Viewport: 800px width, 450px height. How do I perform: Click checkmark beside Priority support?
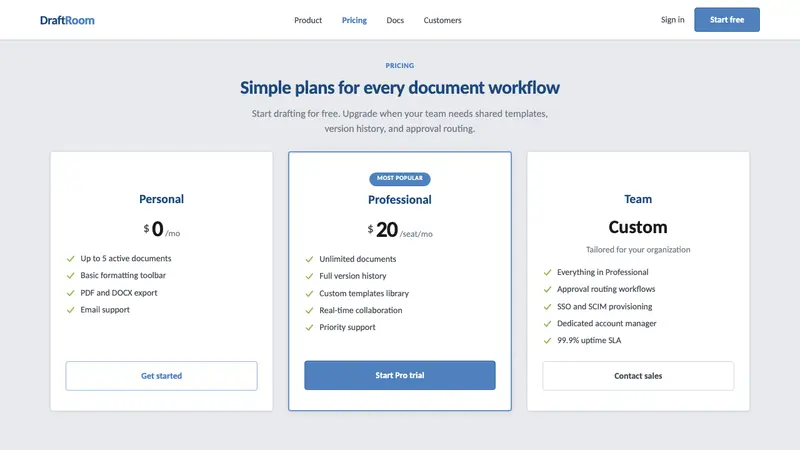[x=309, y=328]
